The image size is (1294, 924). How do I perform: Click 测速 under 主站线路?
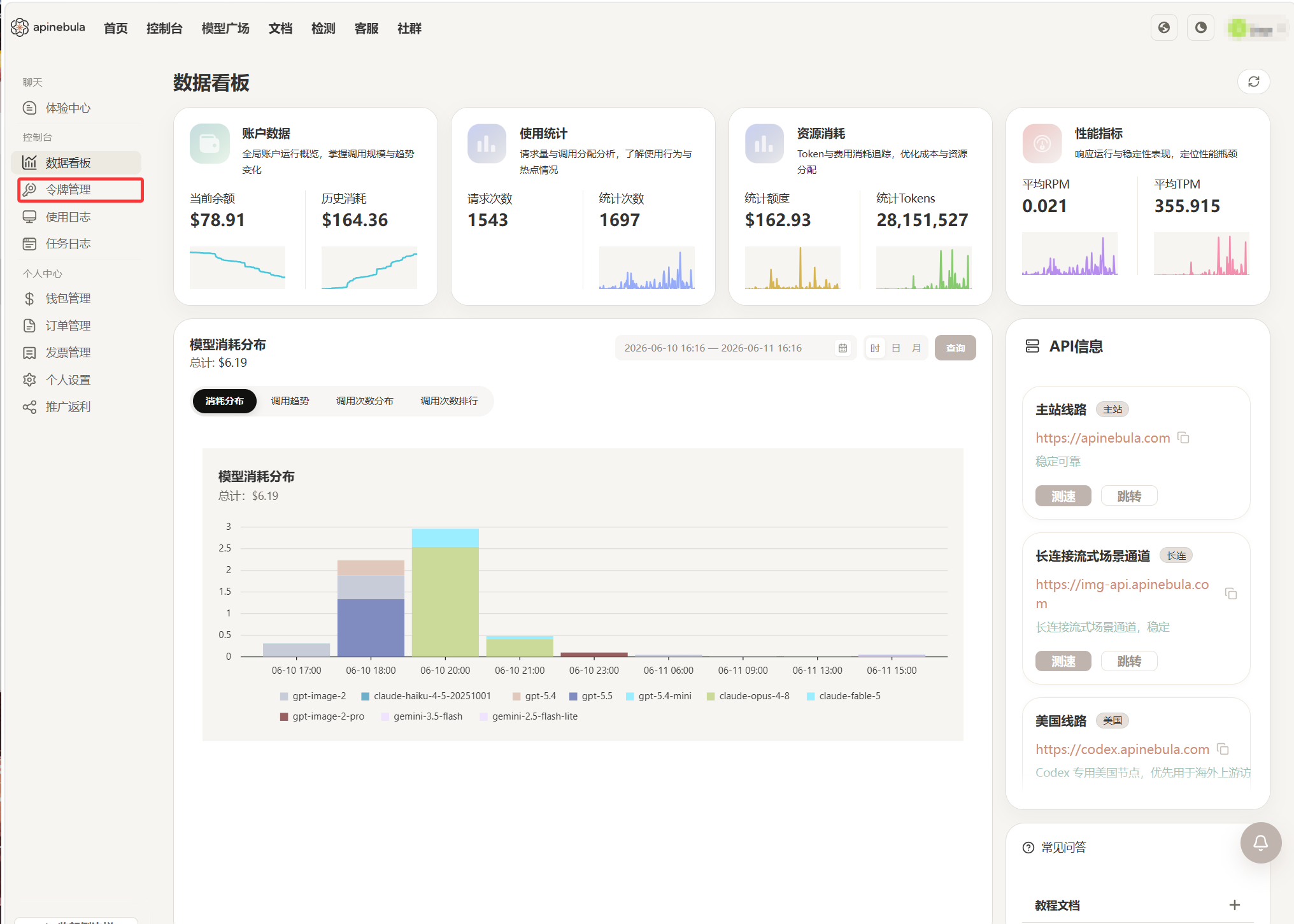point(1063,496)
